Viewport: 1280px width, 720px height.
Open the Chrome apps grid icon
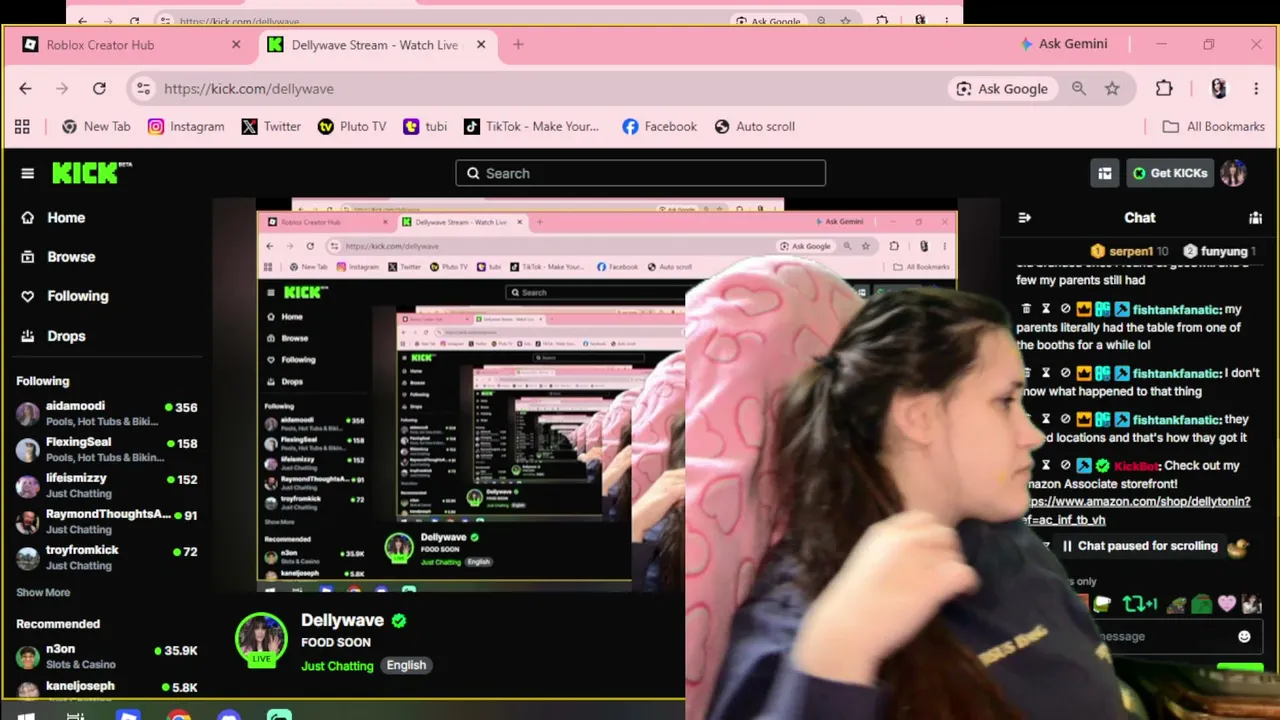point(22,126)
